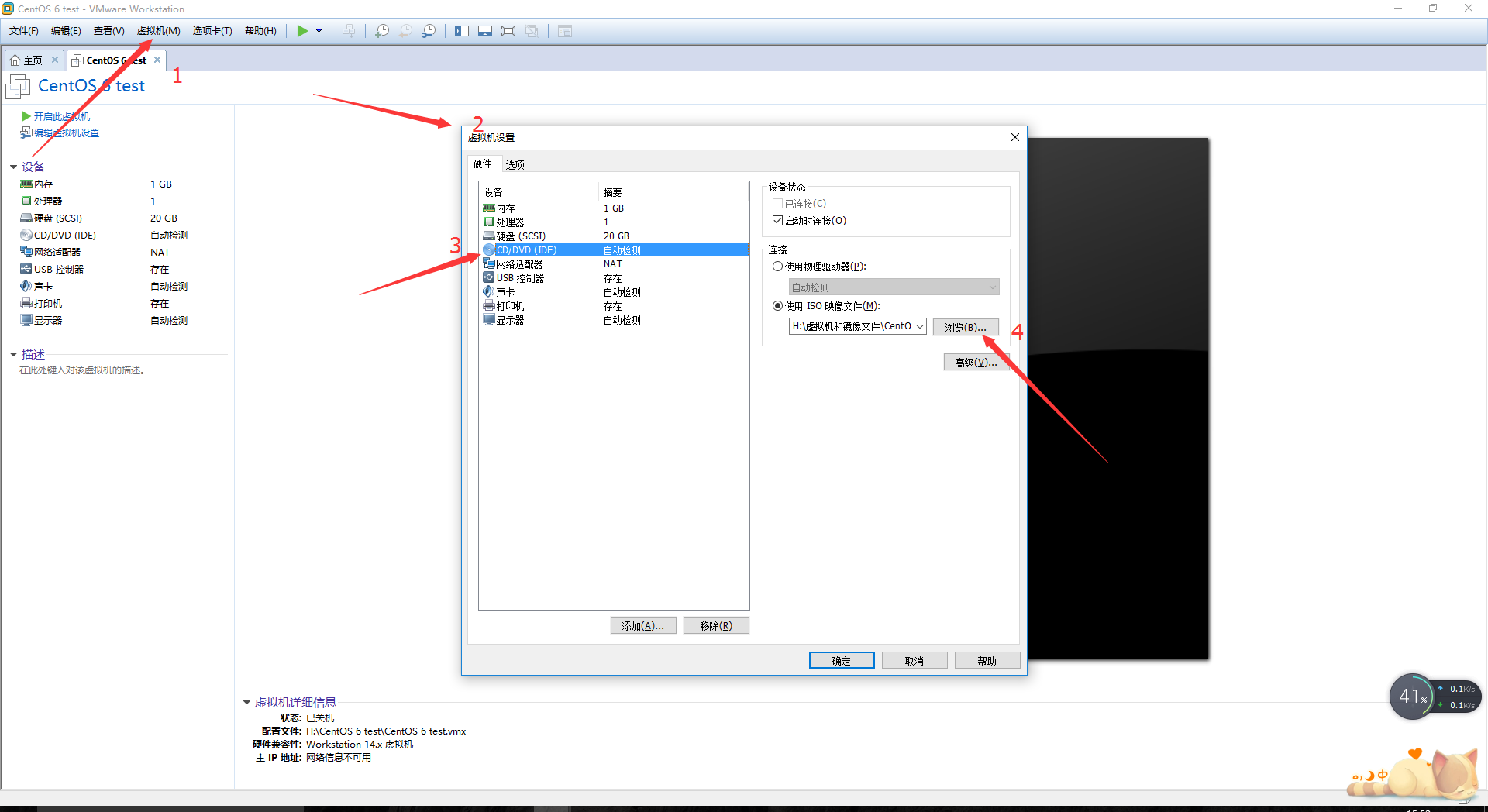Click the green power-on play icon in toolbar
The image size is (1488, 812).
(x=302, y=31)
